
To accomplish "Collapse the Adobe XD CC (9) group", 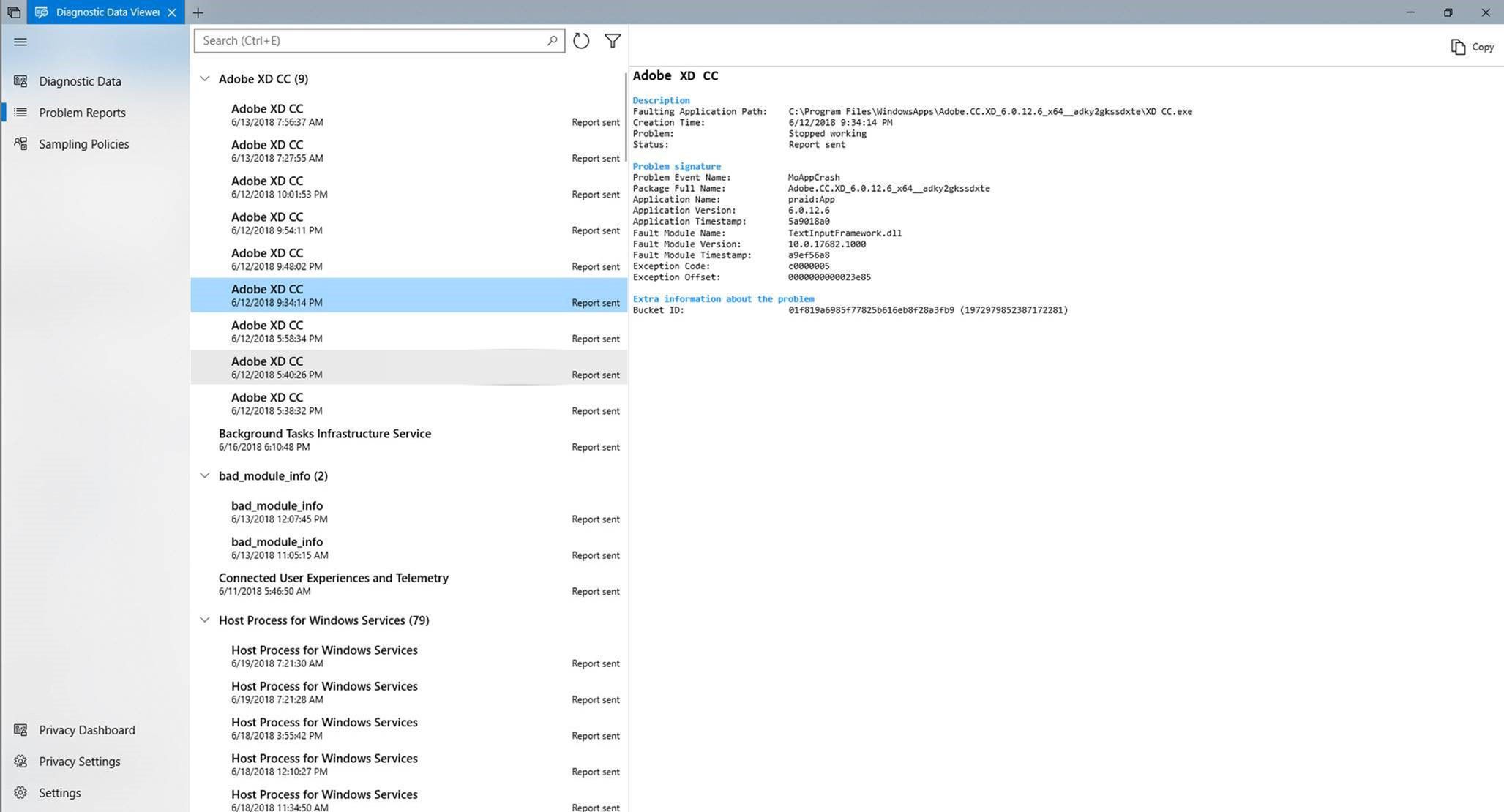I will pyautogui.click(x=205, y=79).
